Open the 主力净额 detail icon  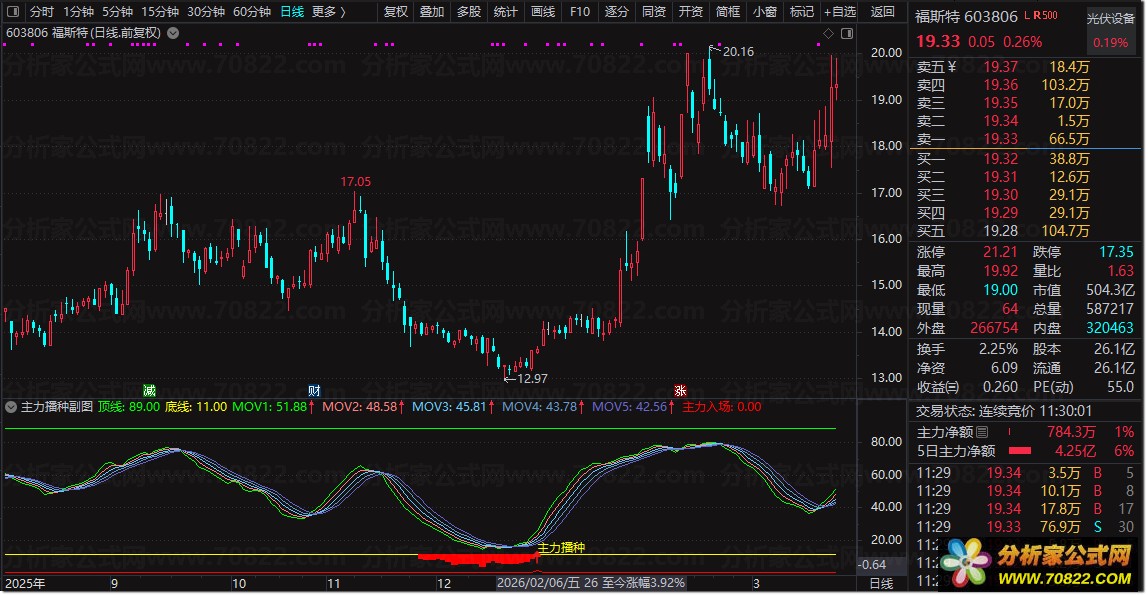pos(981,432)
